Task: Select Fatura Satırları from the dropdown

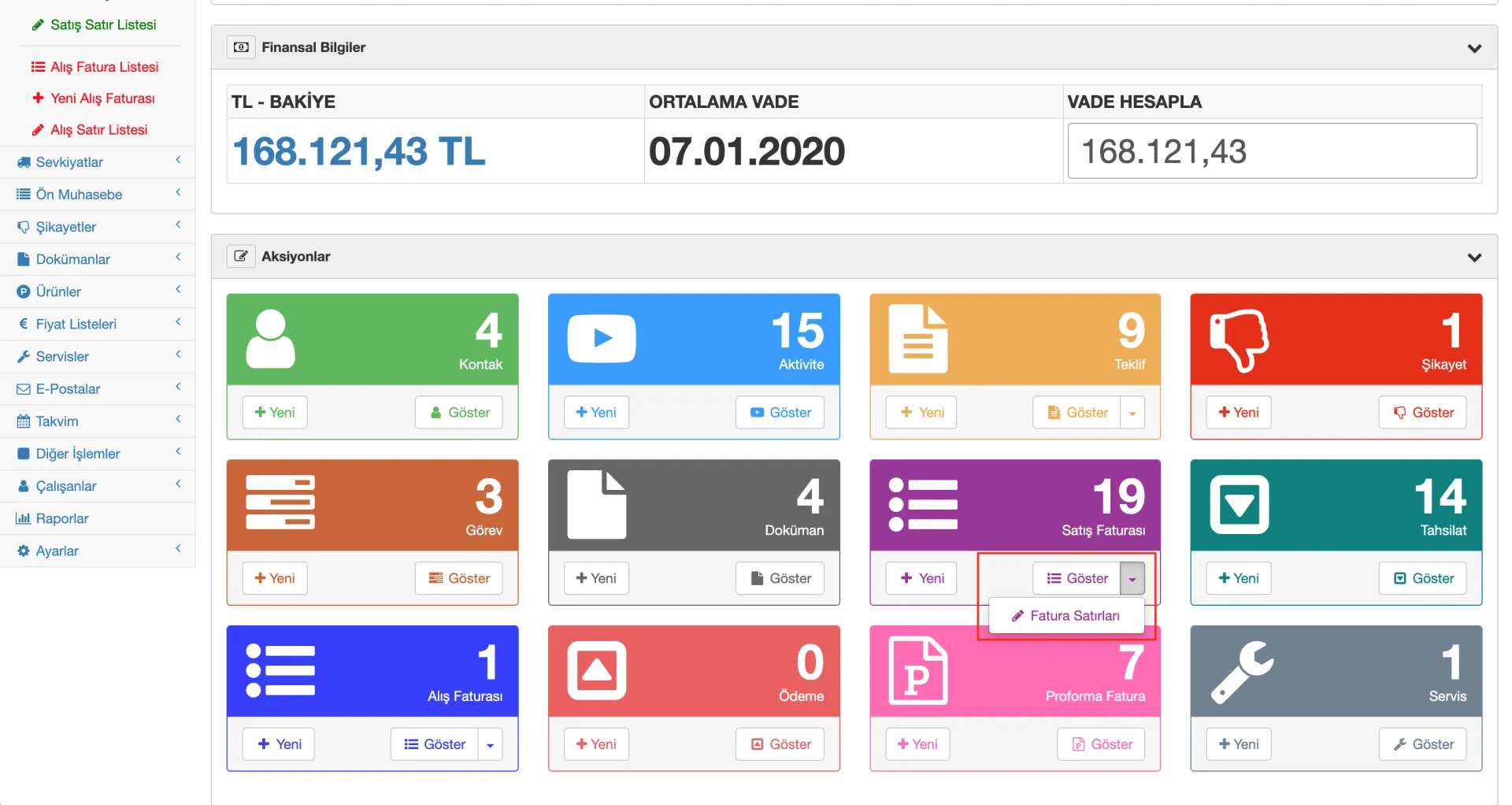Action: coord(1066,616)
